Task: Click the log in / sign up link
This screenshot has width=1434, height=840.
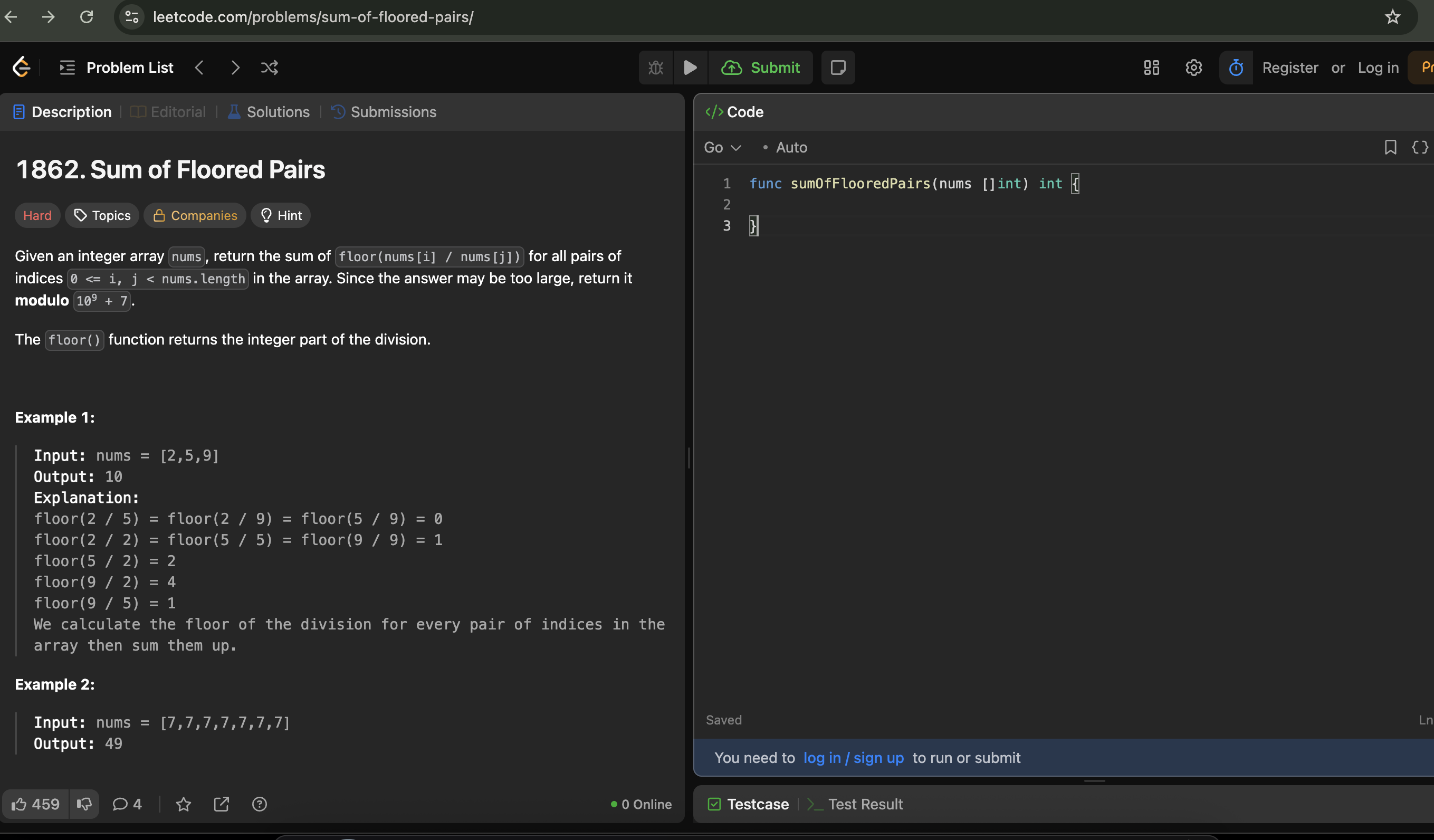Action: pyautogui.click(x=853, y=758)
